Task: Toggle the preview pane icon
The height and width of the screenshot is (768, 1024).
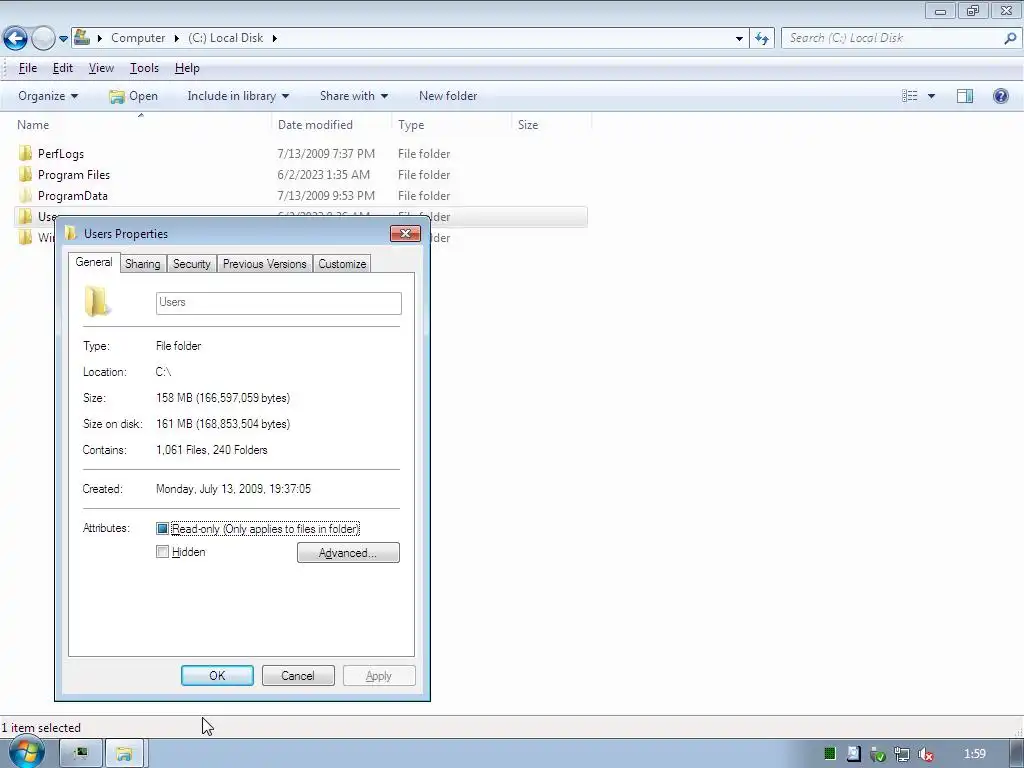Action: [x=965, y=96]
